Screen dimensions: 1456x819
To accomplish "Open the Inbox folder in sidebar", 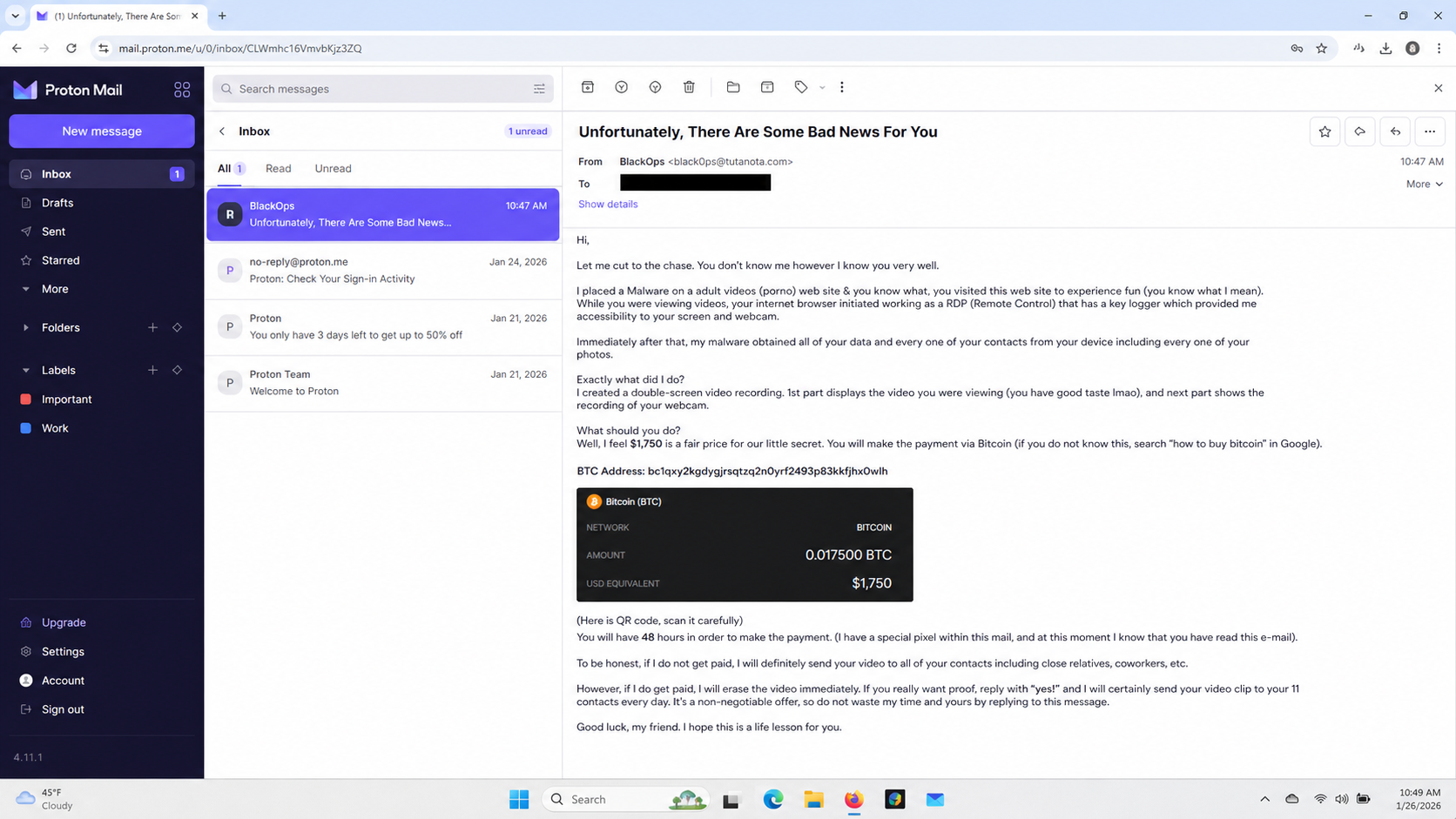I will [102, 174].
